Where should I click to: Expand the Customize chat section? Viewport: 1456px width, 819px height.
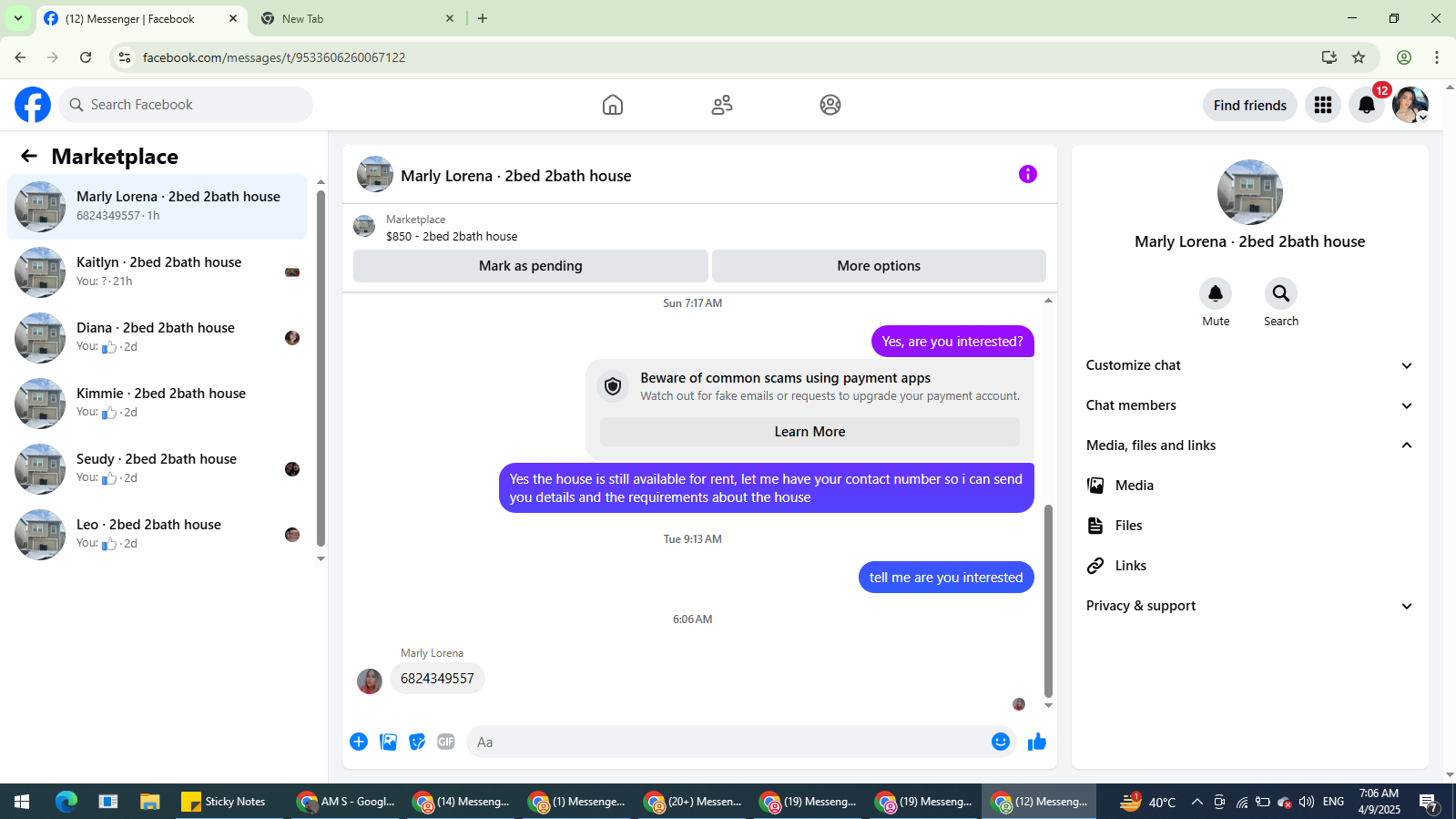coord(1250,365)
